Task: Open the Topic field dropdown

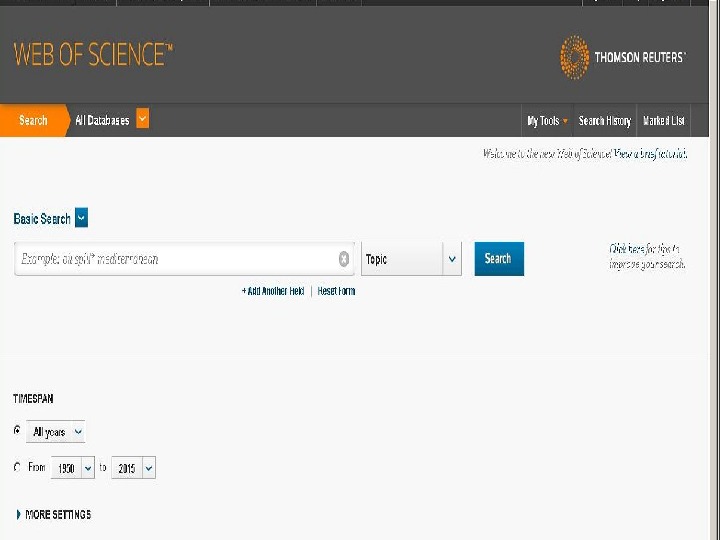Action: point(411,259)
